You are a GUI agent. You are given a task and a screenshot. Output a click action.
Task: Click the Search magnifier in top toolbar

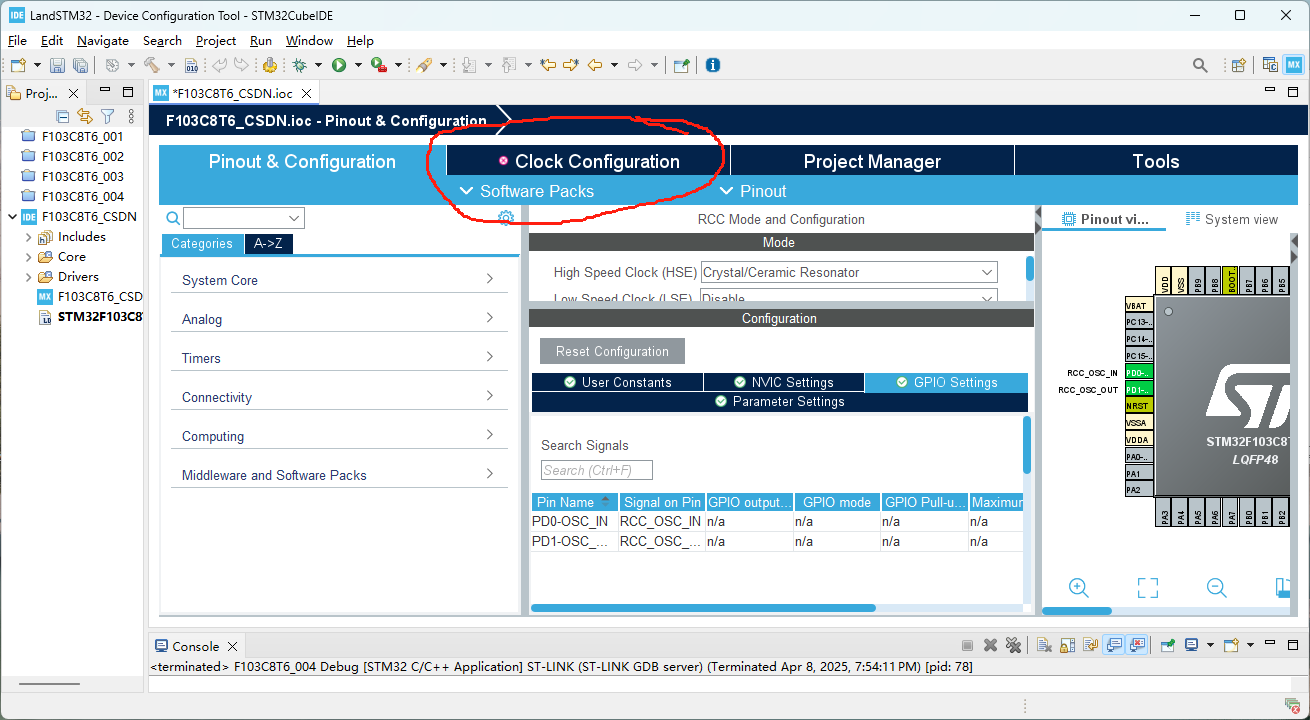tap(1200, 65)
